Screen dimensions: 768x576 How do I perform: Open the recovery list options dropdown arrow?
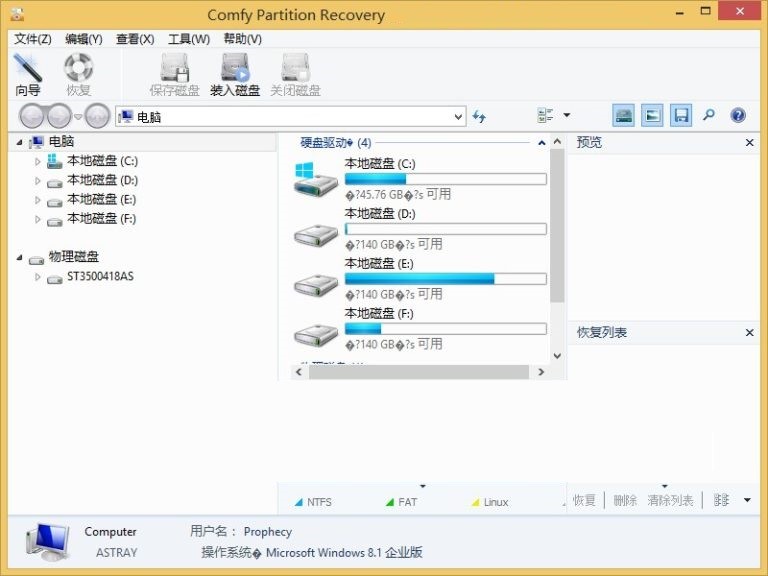(x=747, y=500)
